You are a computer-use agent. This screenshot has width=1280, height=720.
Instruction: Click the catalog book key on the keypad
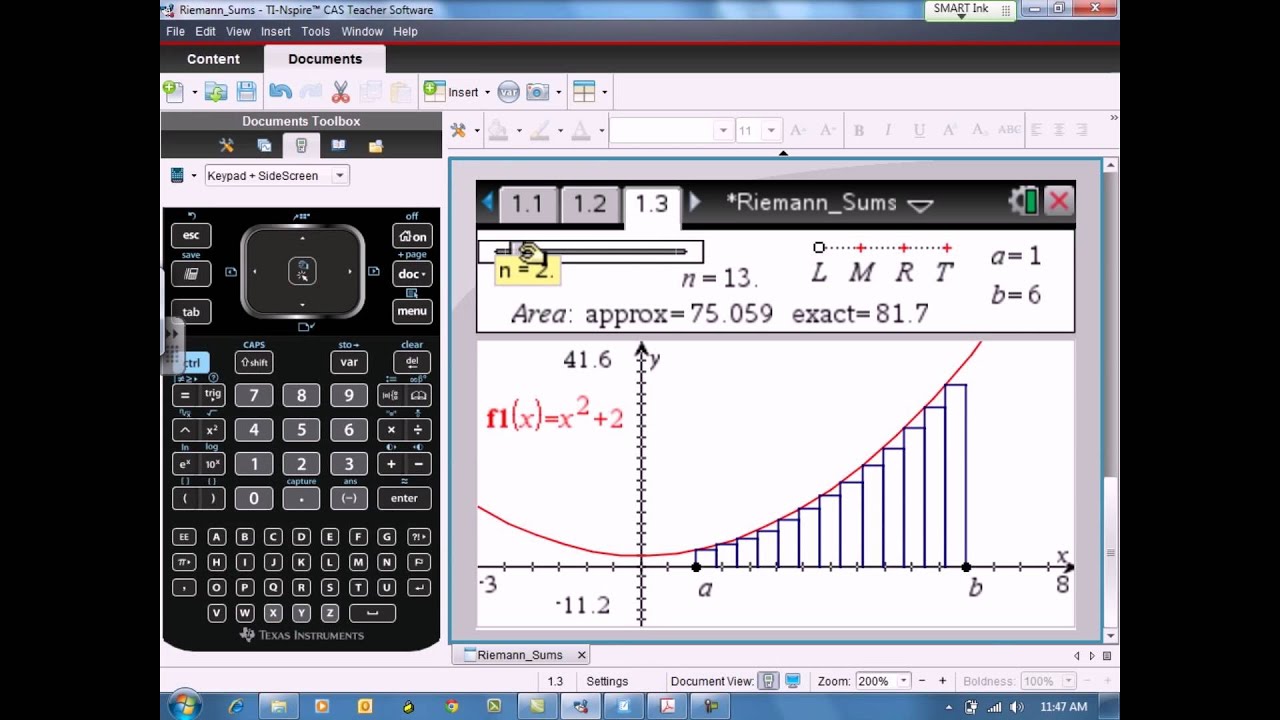[419, 396]
